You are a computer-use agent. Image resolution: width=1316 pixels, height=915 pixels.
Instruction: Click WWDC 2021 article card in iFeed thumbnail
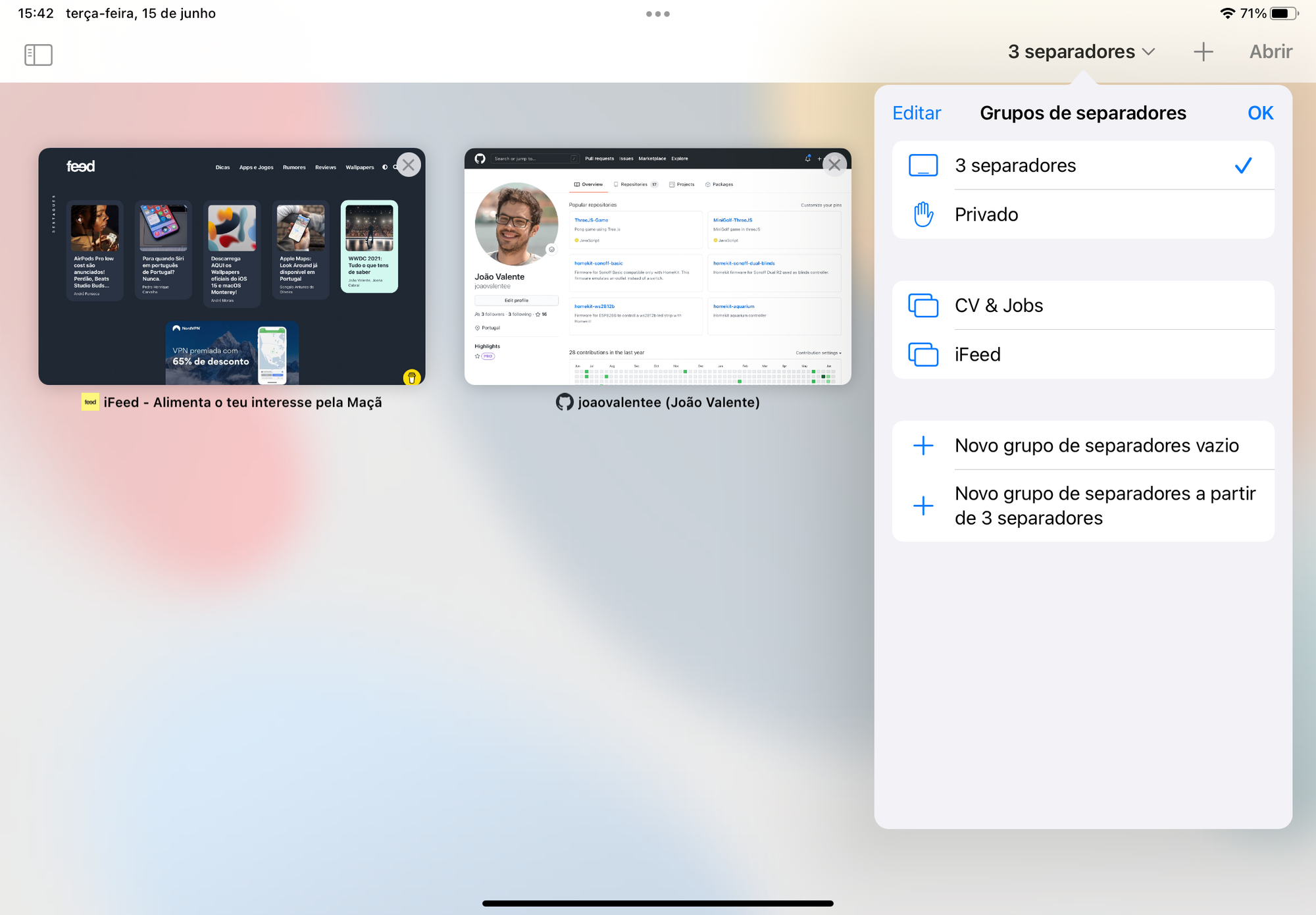click(369, 246)
